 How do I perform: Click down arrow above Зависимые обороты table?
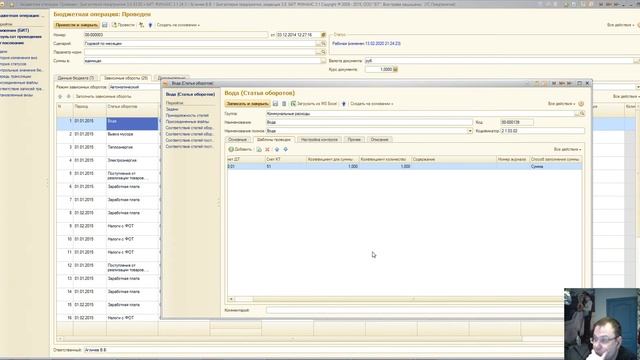[69, 96]
